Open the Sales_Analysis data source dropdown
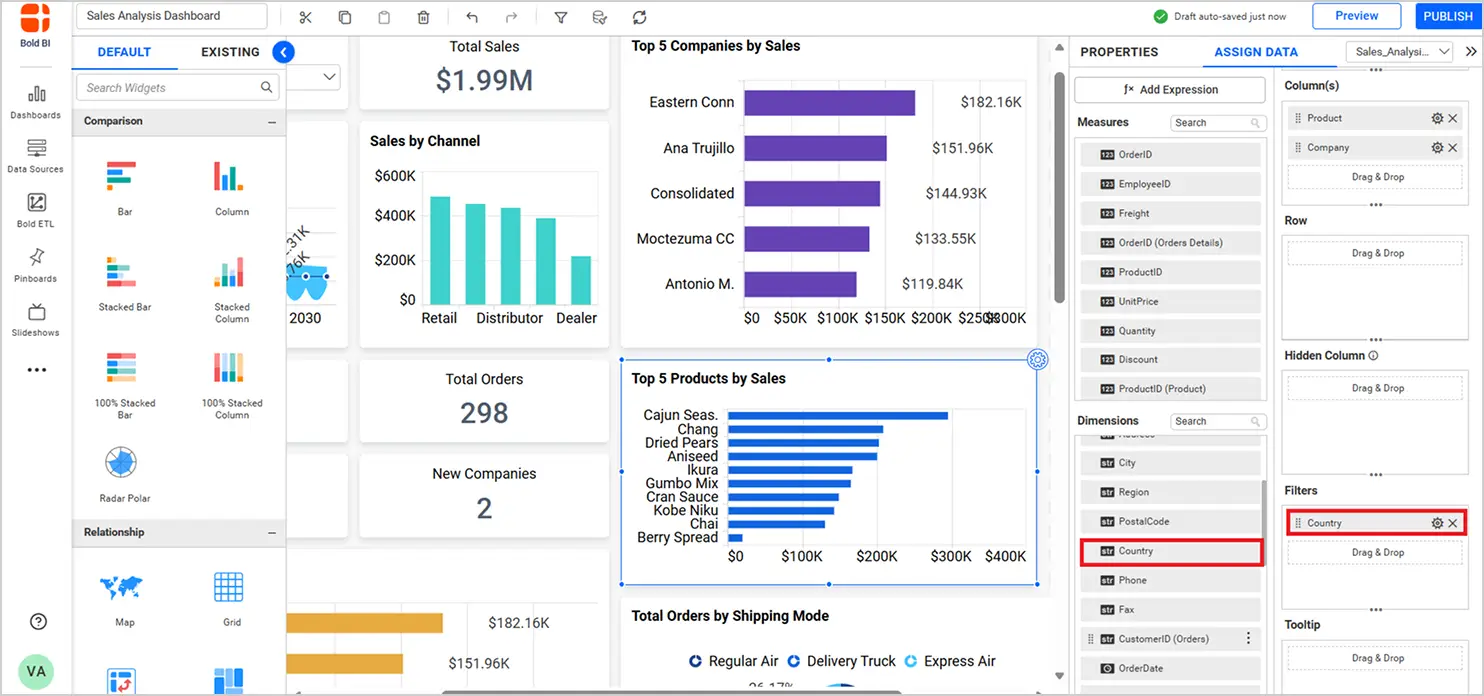Image resolution: width=1484 pixels, height=696 pixels. point(1399,51)
